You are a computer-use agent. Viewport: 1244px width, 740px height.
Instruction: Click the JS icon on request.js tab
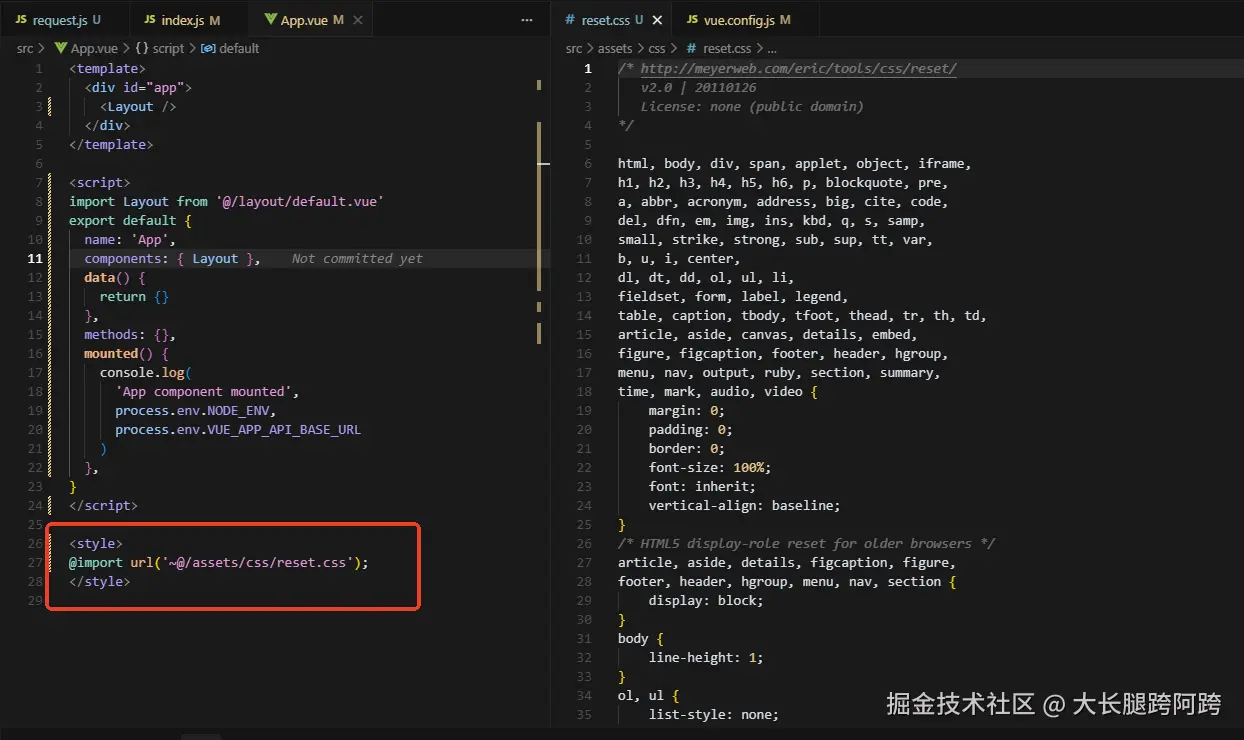[21, 20]
